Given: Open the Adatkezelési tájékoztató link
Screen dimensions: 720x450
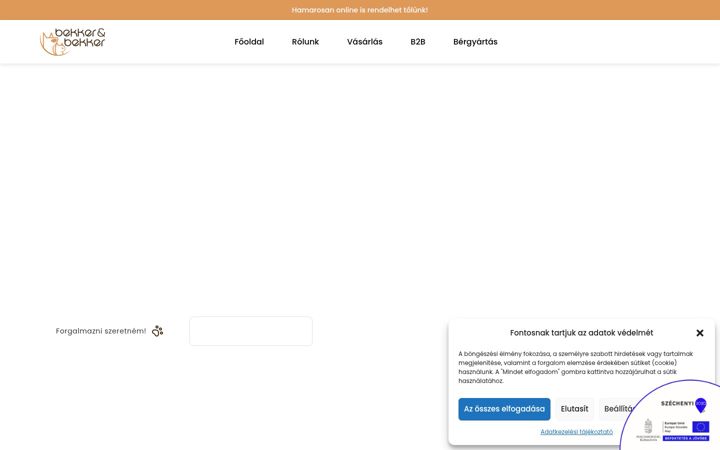Looking at the screenshot, I should pos(576,432).
